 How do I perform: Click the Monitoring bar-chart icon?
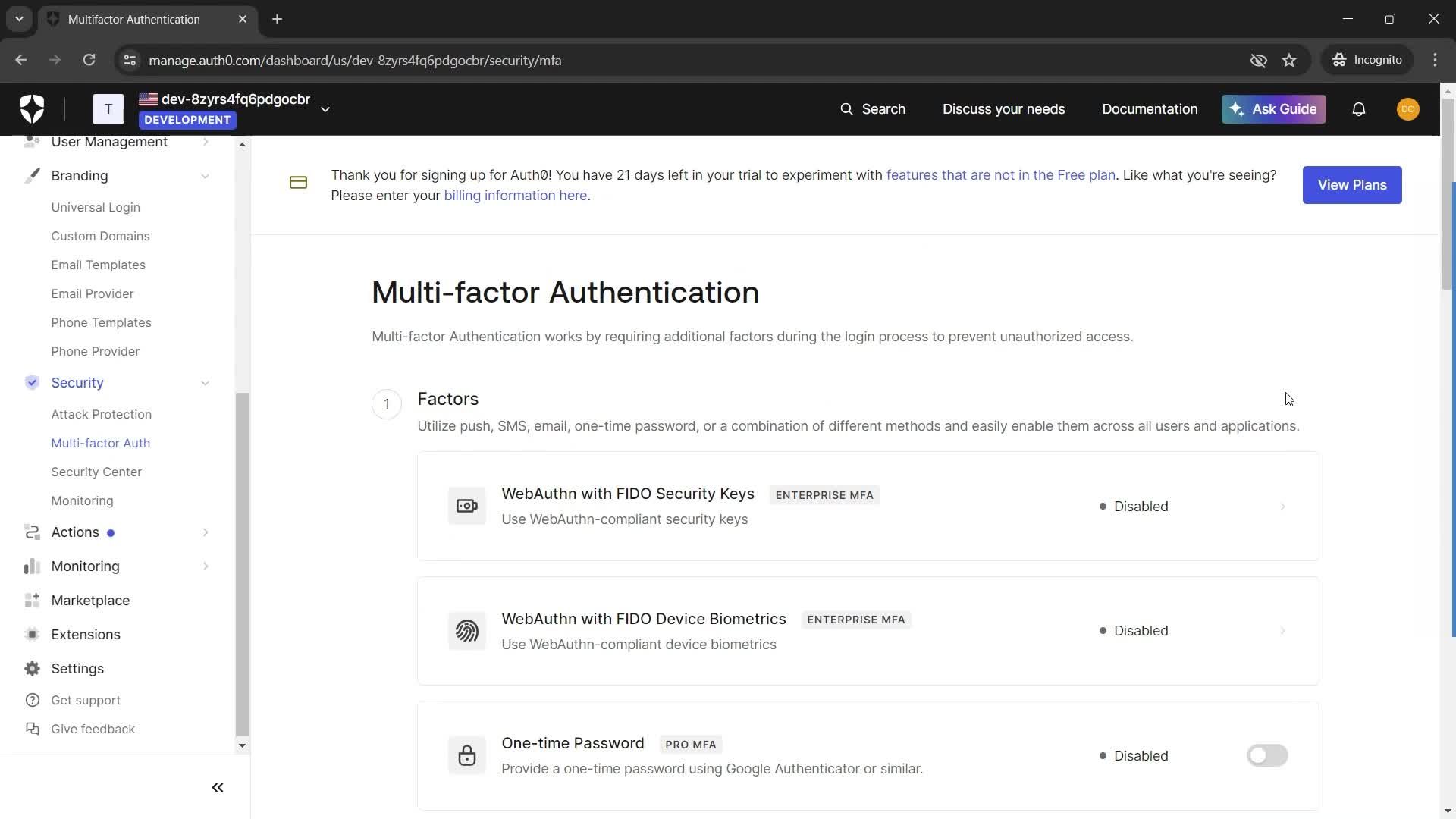point(32,566)
